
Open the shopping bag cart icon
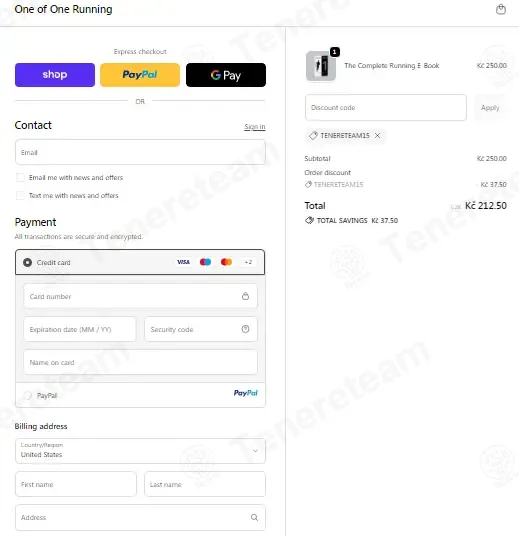(501, 9)
